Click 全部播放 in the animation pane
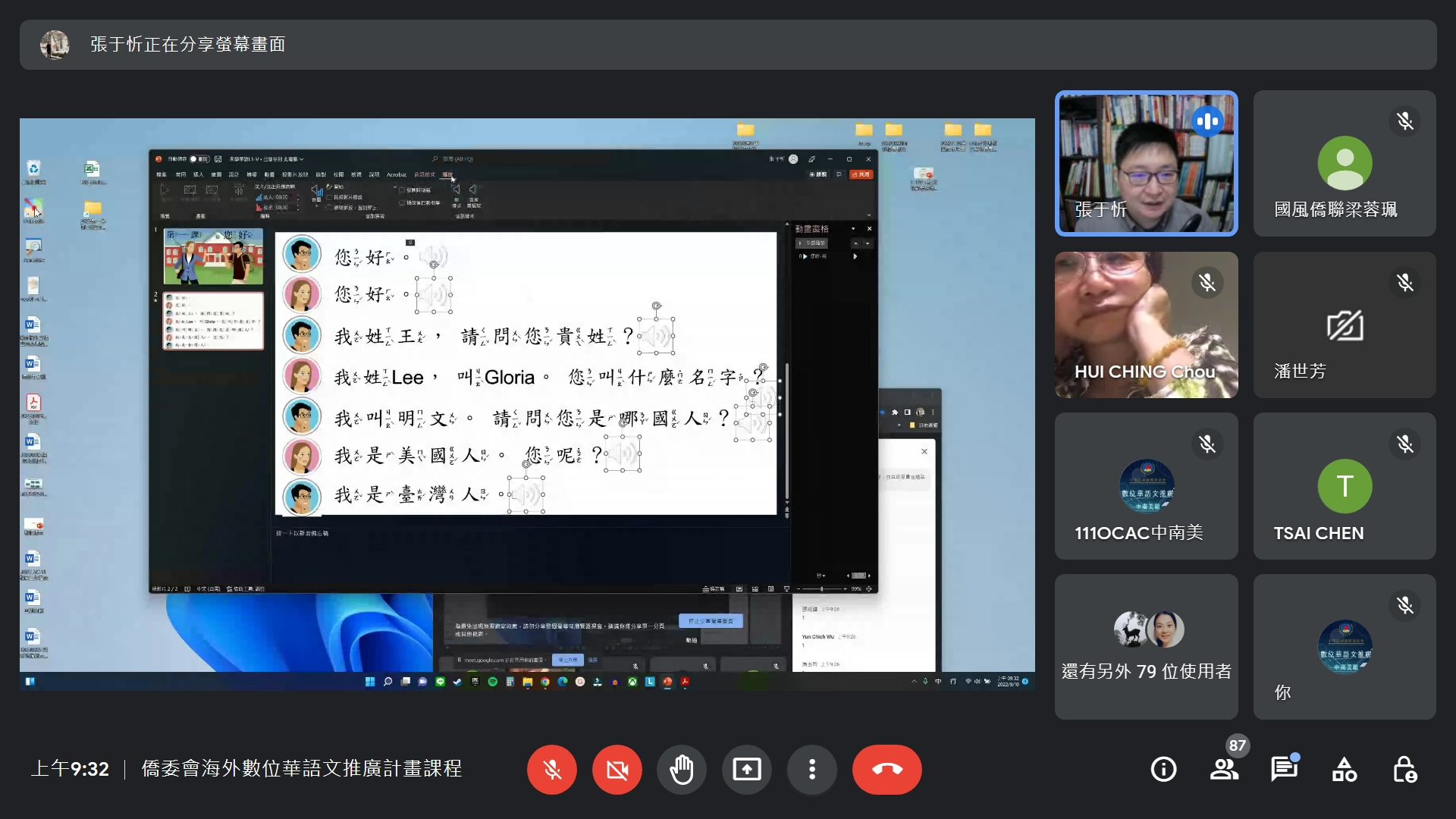This screenshot has height=819, width=1456. [811, 243]
